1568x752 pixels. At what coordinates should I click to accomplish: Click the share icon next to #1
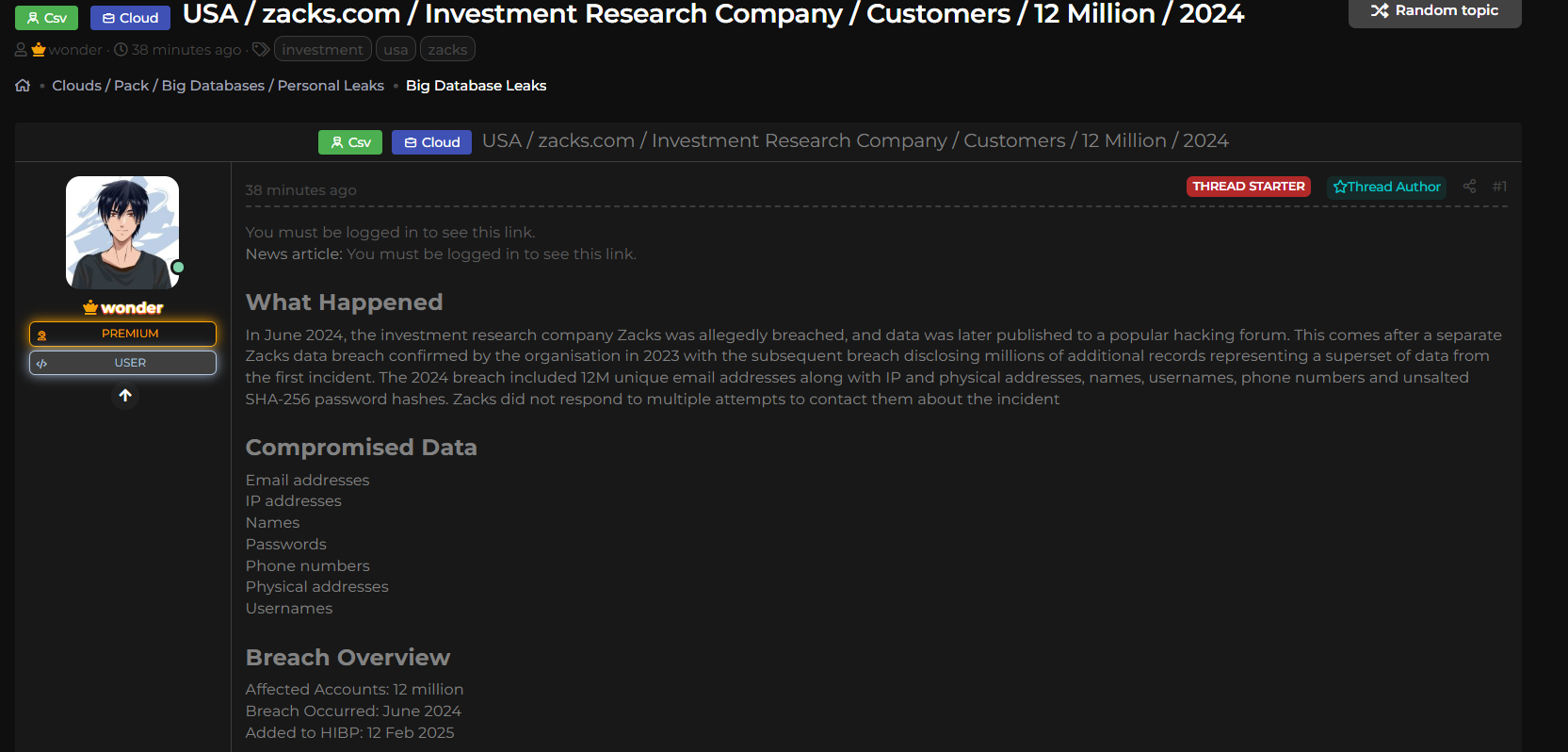click(1469, 187)
